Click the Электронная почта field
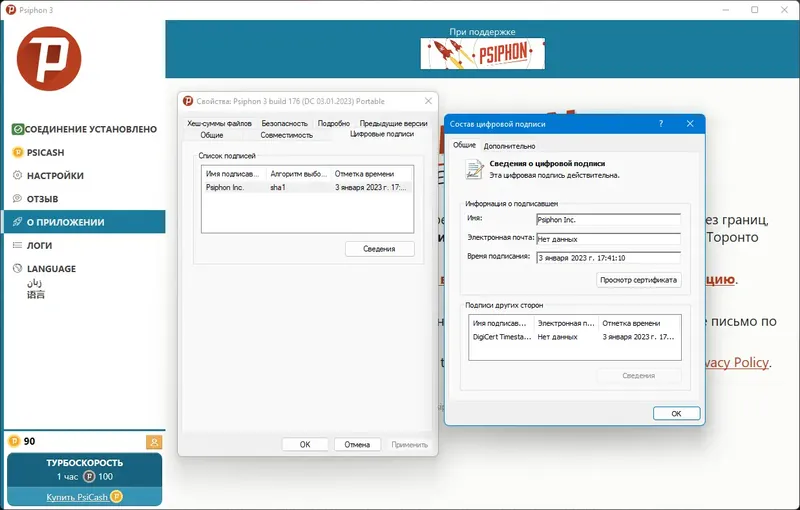This screenshot has width=800, height=510. [x=608, y=239]
